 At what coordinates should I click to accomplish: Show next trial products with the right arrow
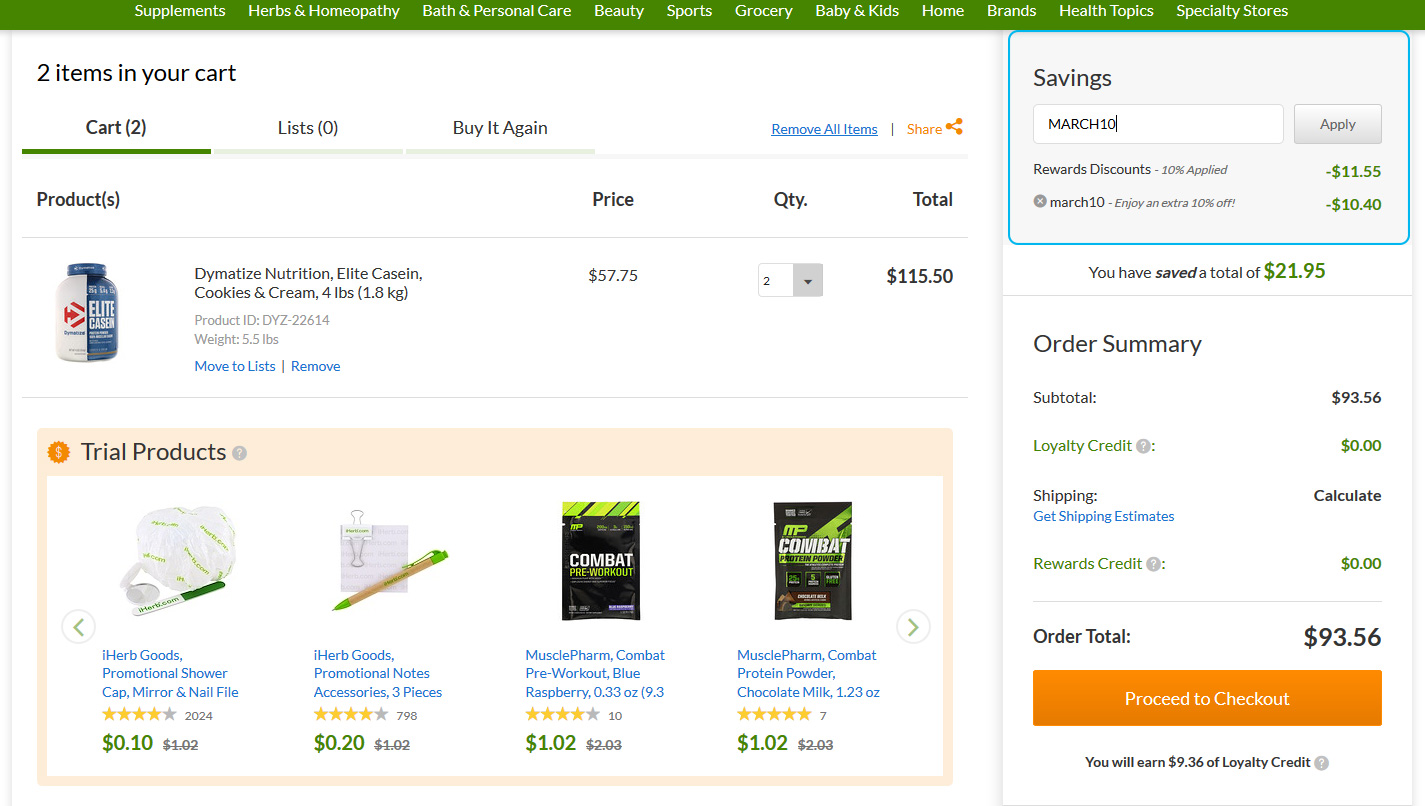click(x=913, y=627)
